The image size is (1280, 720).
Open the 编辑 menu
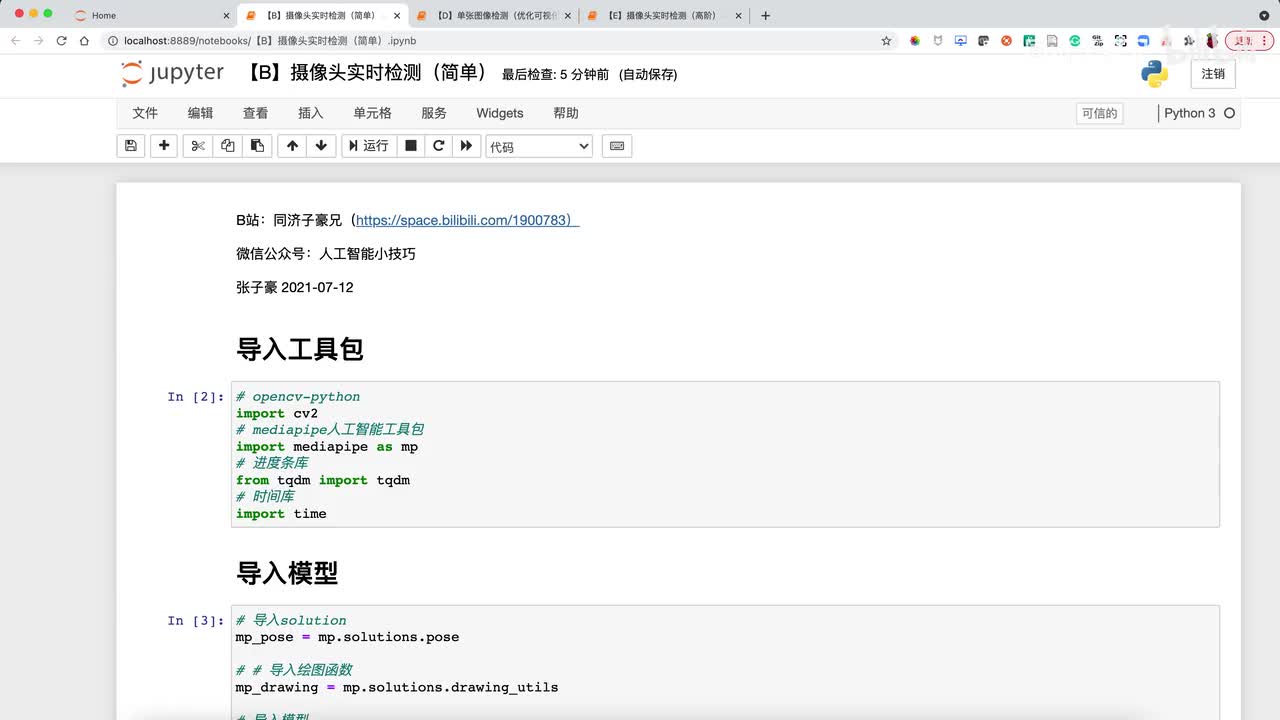tap(201, 113)
